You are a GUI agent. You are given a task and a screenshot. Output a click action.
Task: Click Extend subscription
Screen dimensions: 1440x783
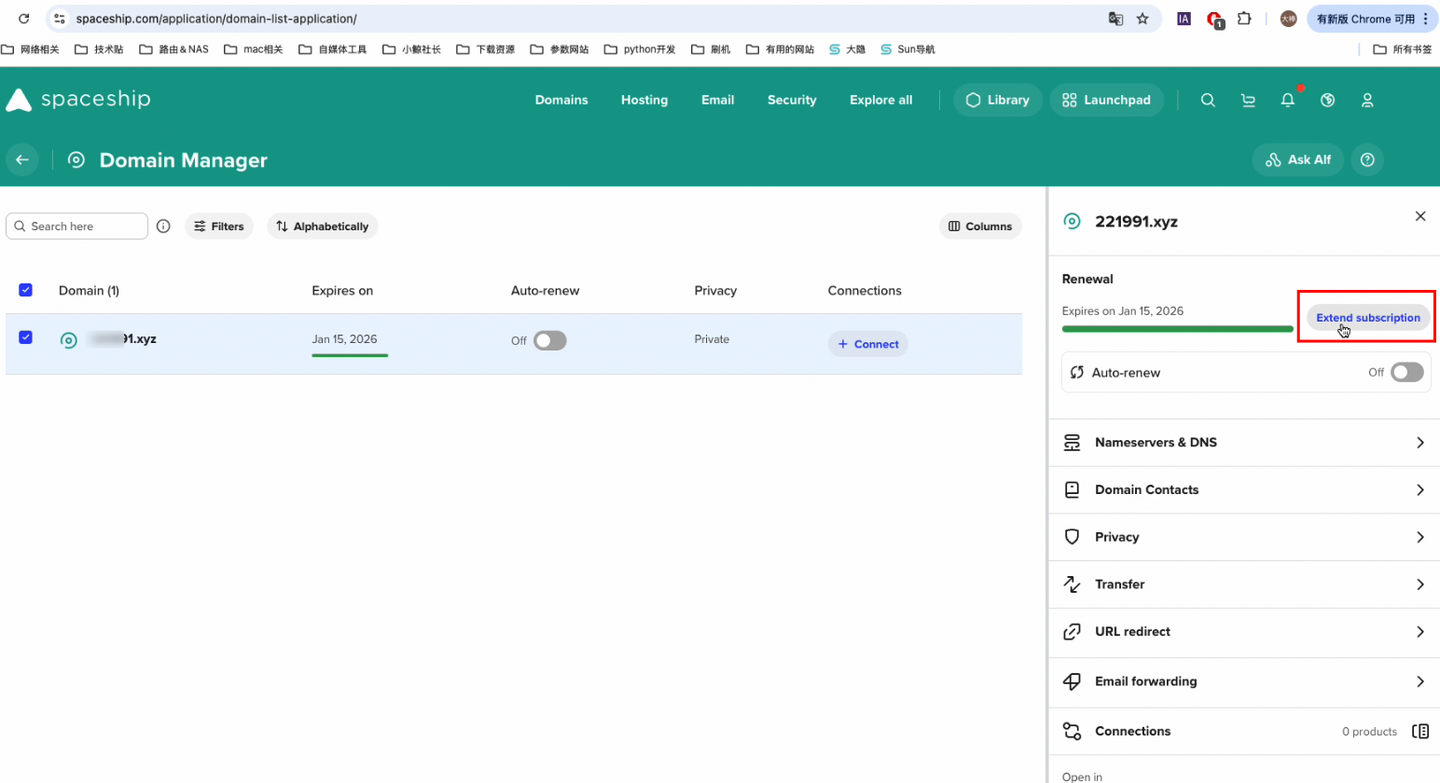[x=1368, y=318]
